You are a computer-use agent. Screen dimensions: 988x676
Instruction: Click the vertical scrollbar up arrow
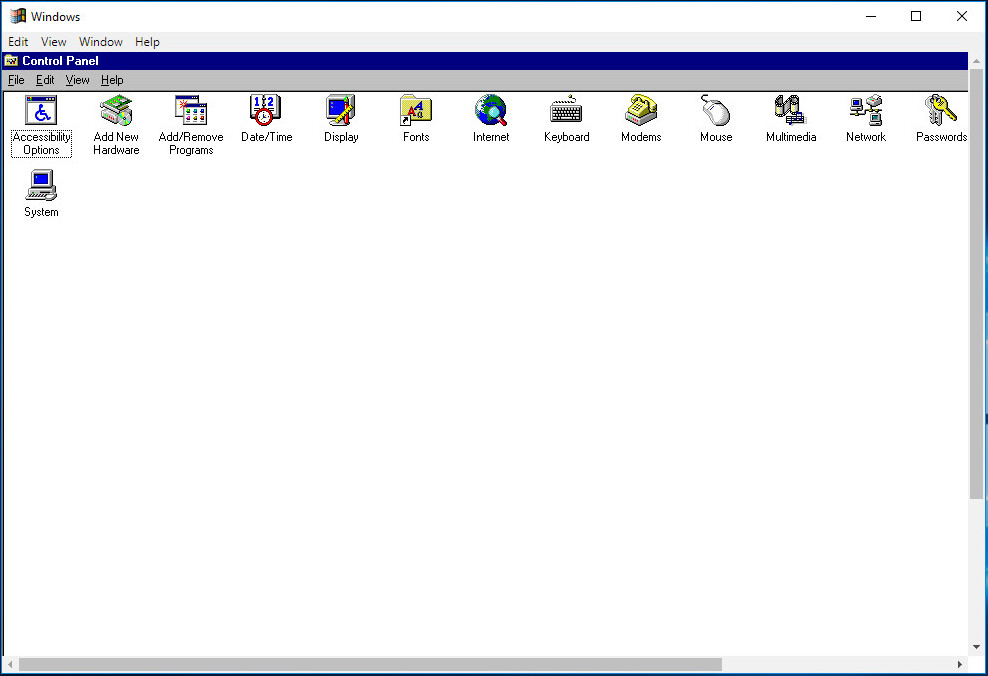pos(976,61)
